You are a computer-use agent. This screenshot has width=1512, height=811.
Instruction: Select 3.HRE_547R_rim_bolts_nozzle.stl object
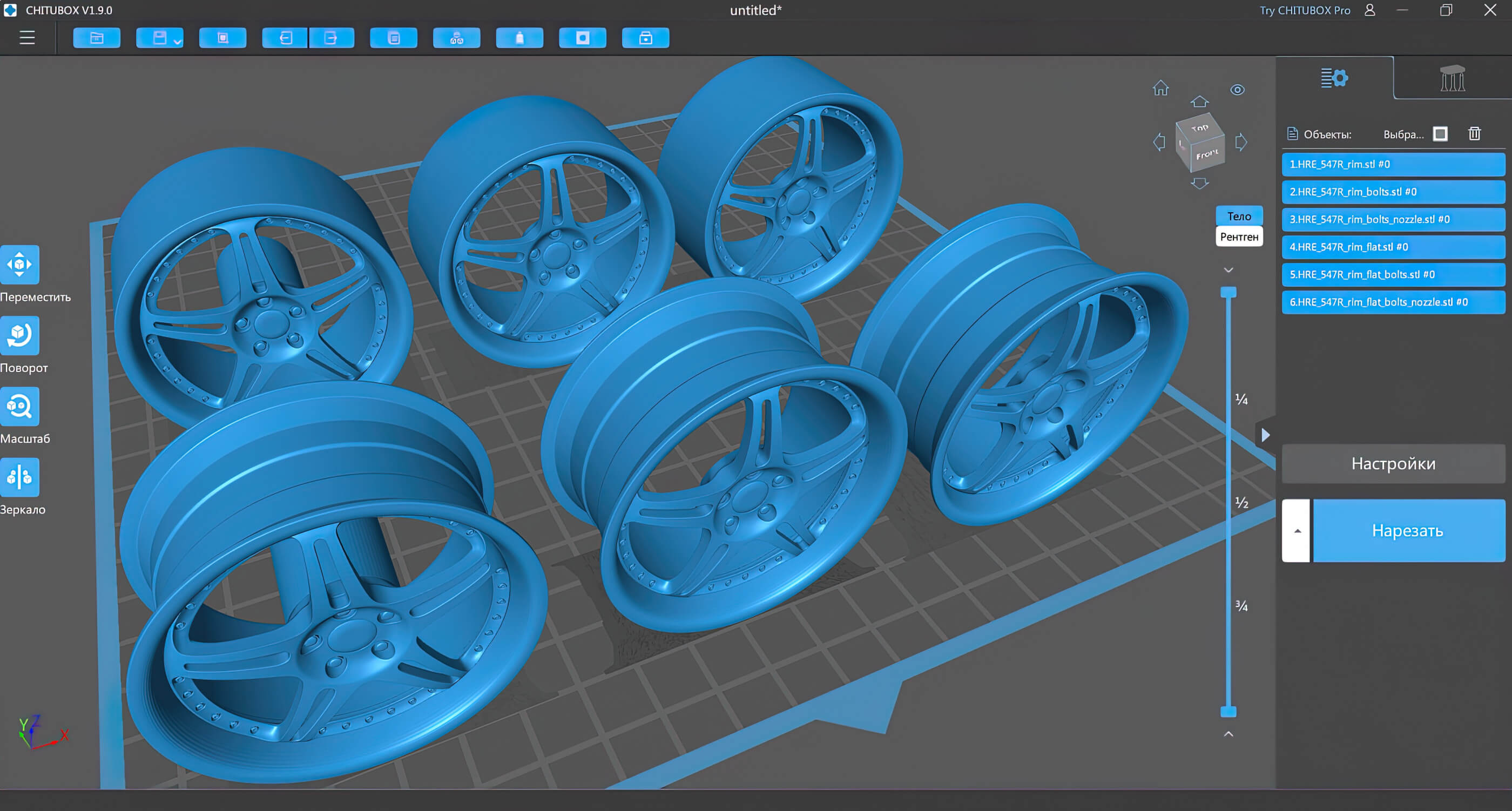tap(1393, 219)
